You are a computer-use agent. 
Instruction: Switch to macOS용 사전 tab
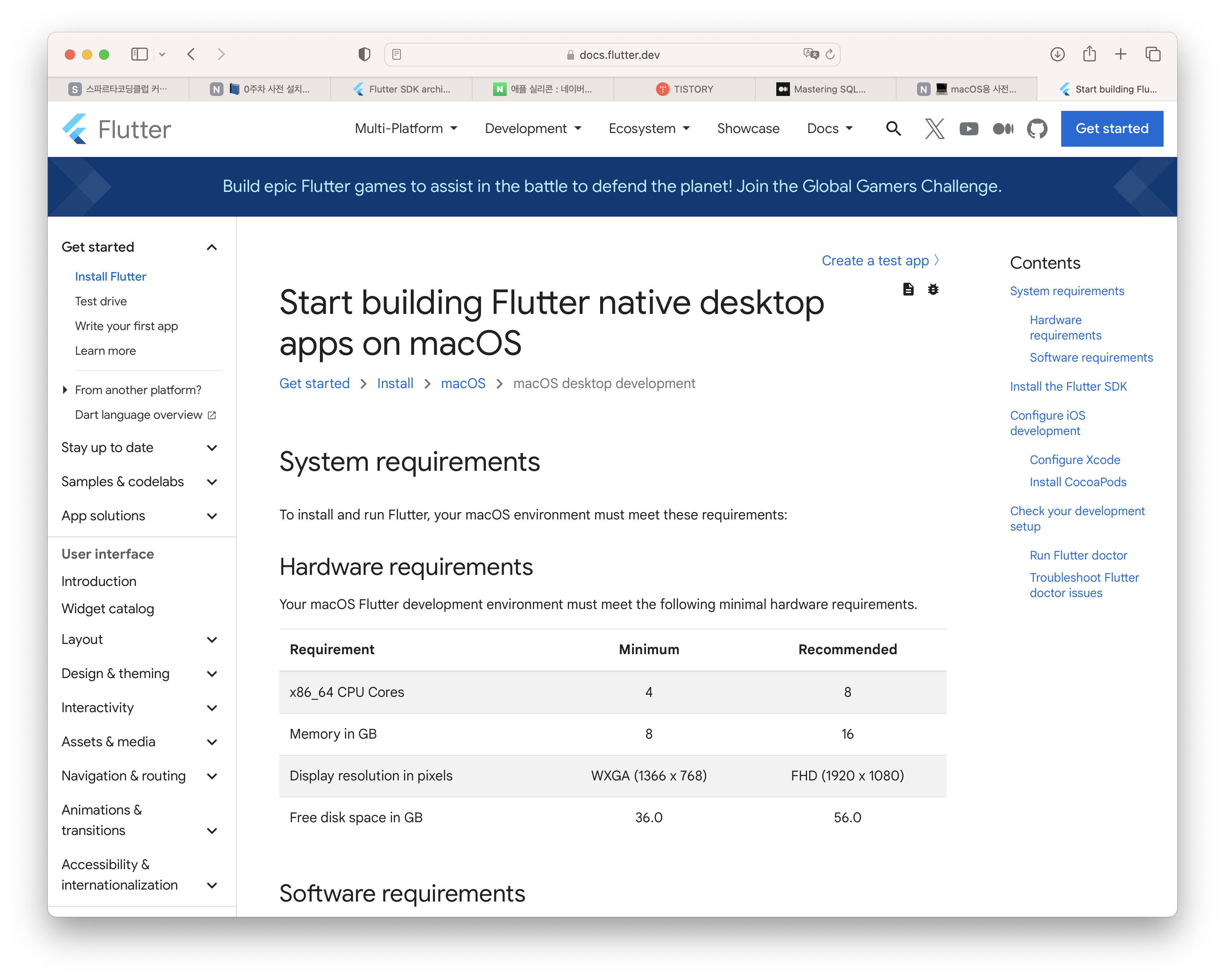(967, 89)
